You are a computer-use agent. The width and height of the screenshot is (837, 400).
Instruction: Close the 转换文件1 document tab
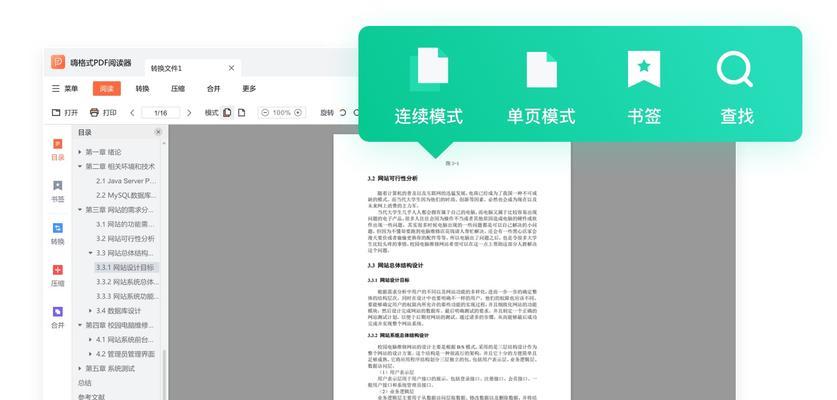(231, 68)
